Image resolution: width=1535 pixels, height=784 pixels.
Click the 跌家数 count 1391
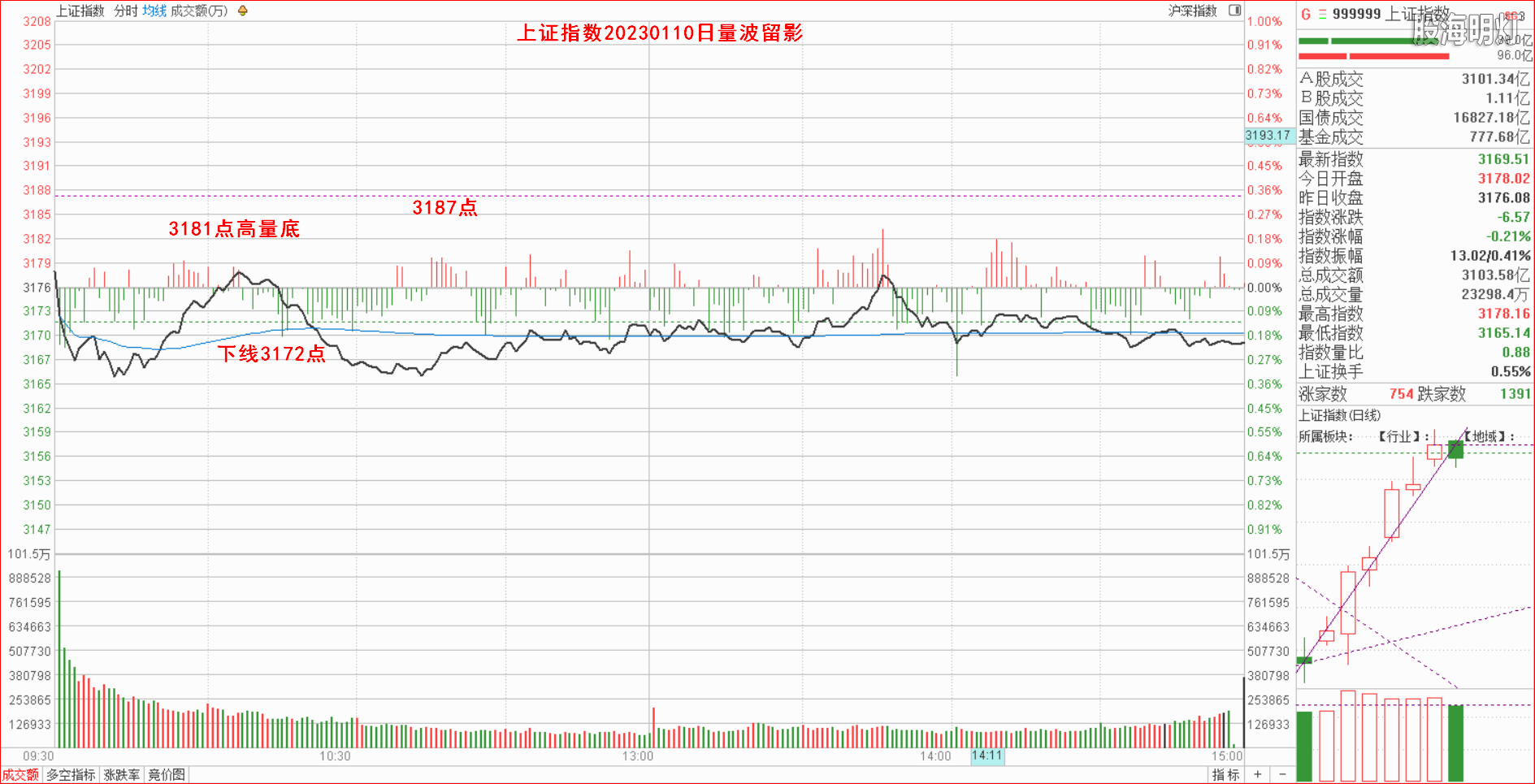pyautogui.click(x=1515, y=394)
